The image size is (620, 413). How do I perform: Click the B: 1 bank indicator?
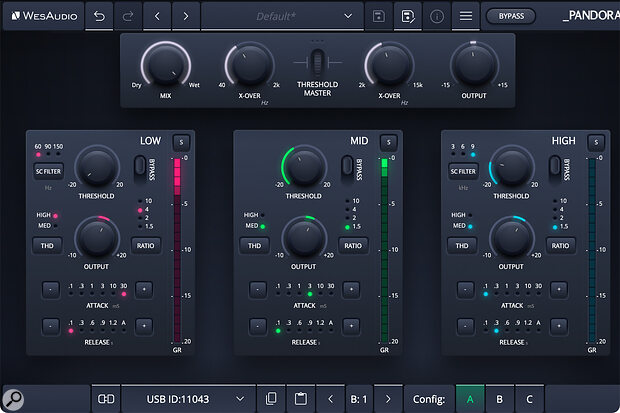[x=359, y=399]
